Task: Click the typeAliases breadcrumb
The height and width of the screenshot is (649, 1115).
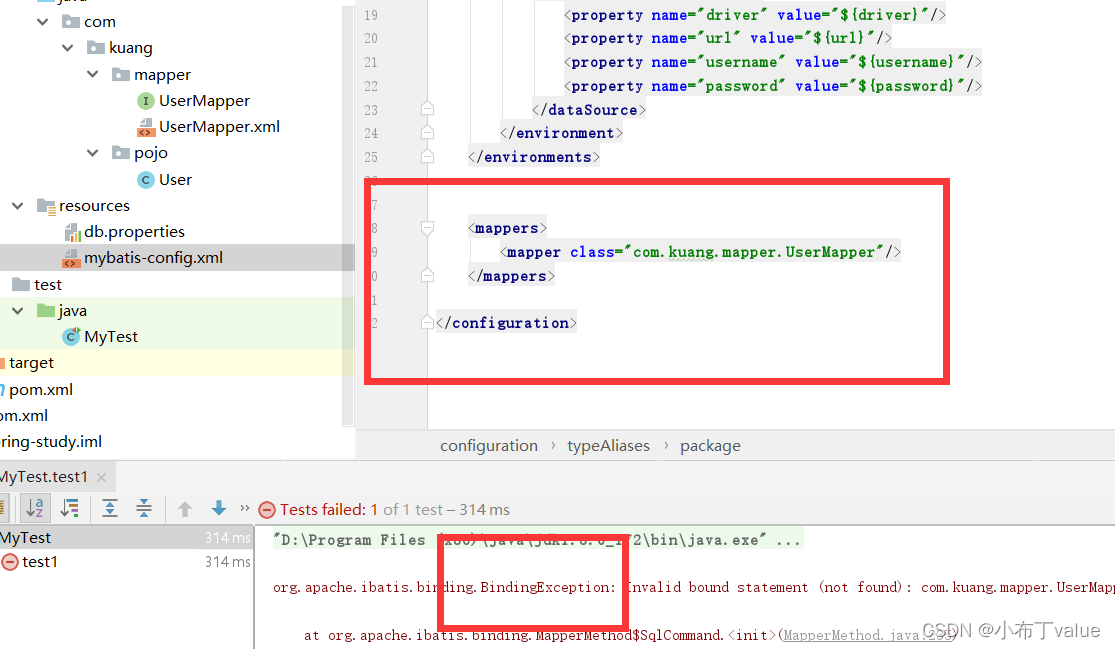Action: pos(608,446)
